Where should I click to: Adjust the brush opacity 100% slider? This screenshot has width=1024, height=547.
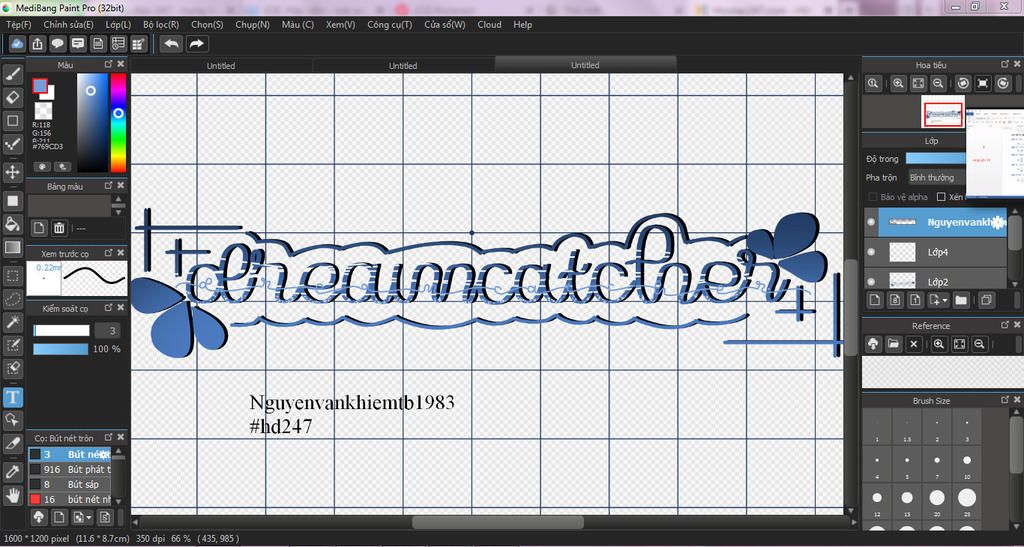pos(61,349)
